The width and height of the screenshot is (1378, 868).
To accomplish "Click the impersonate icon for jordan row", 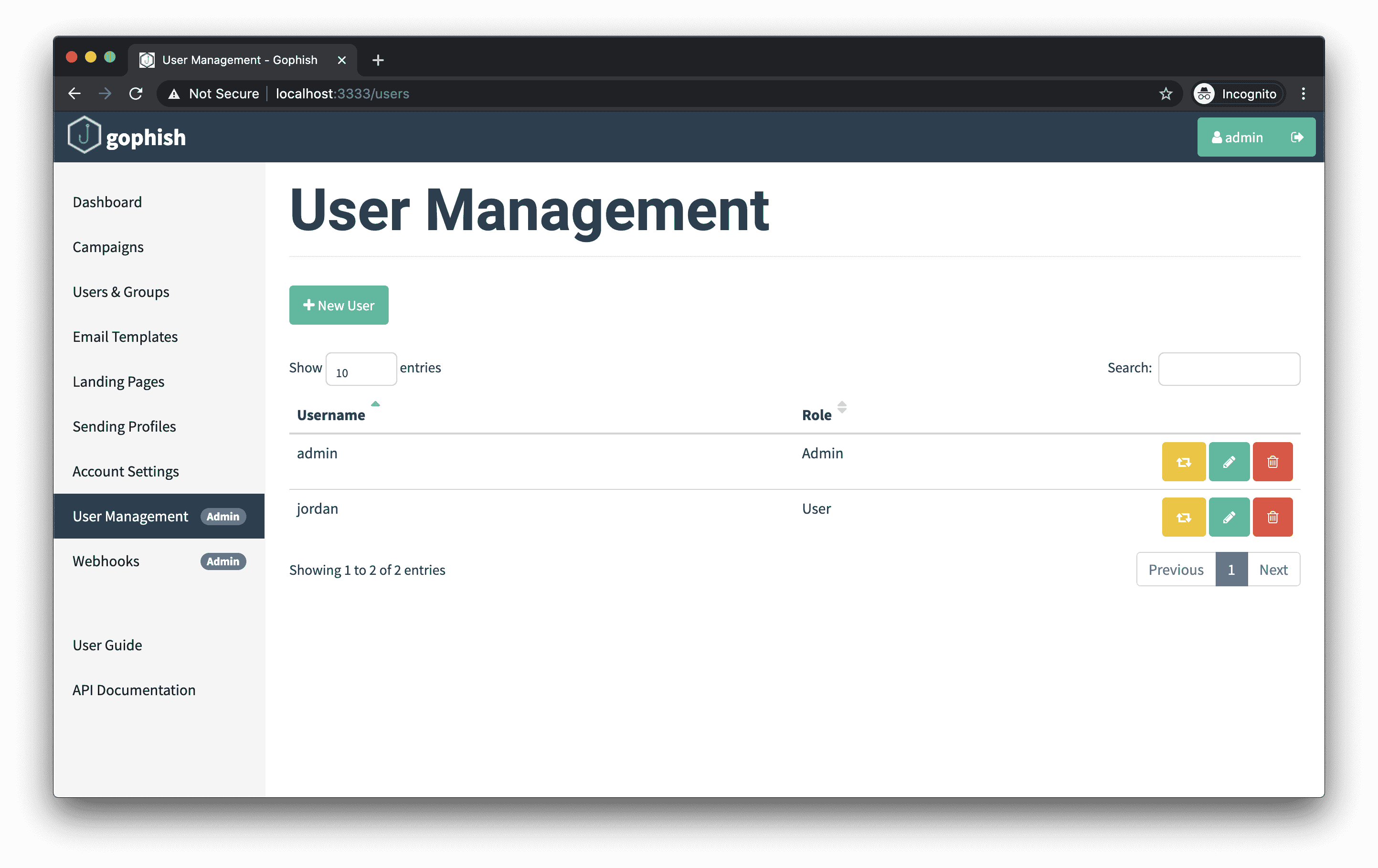I will pyautogui.click(x=1184, y=517).
